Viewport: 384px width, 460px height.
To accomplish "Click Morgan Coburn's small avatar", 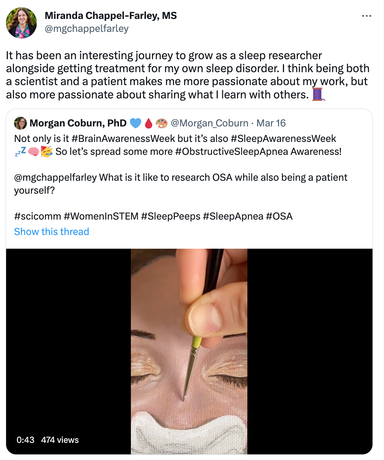I will point(20,123).
